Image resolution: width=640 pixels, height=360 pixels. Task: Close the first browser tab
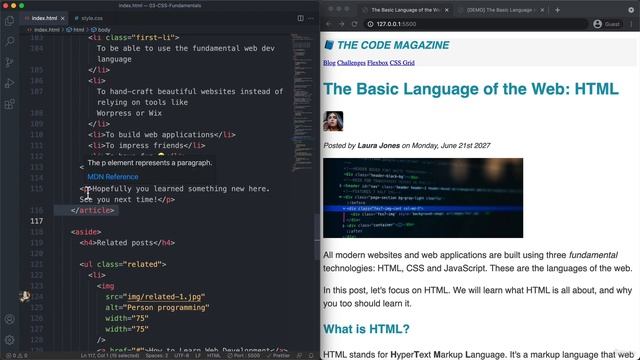[x=447, y=10]
